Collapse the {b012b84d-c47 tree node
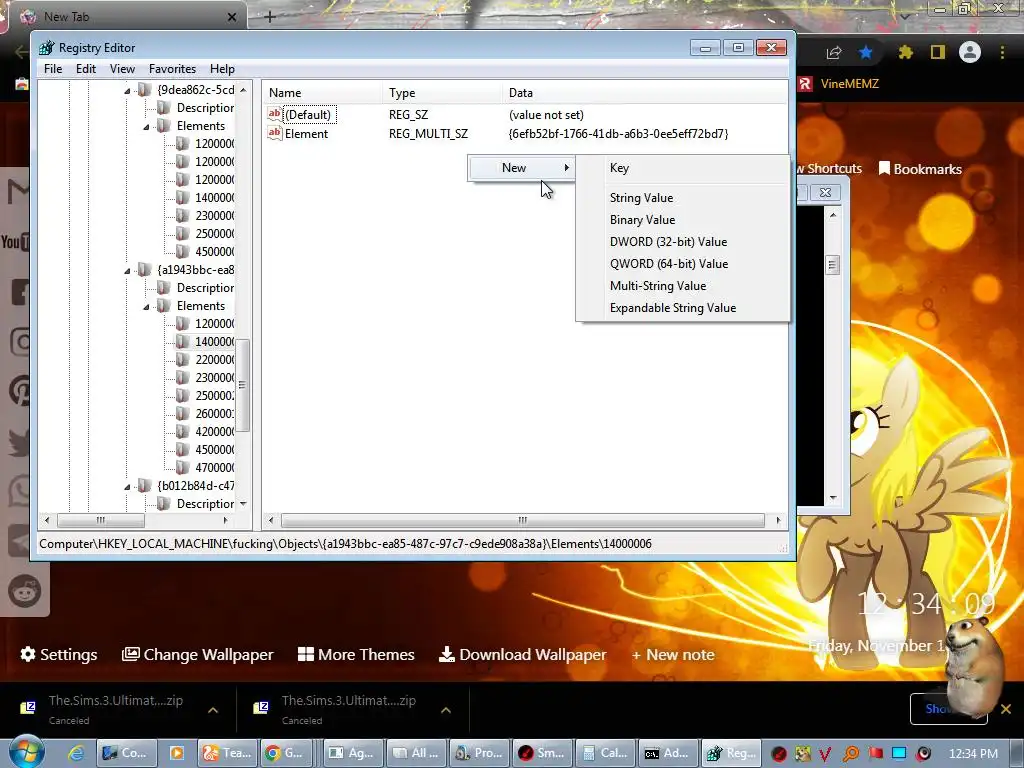This screenshot has height=768, width=1024. 127,487
